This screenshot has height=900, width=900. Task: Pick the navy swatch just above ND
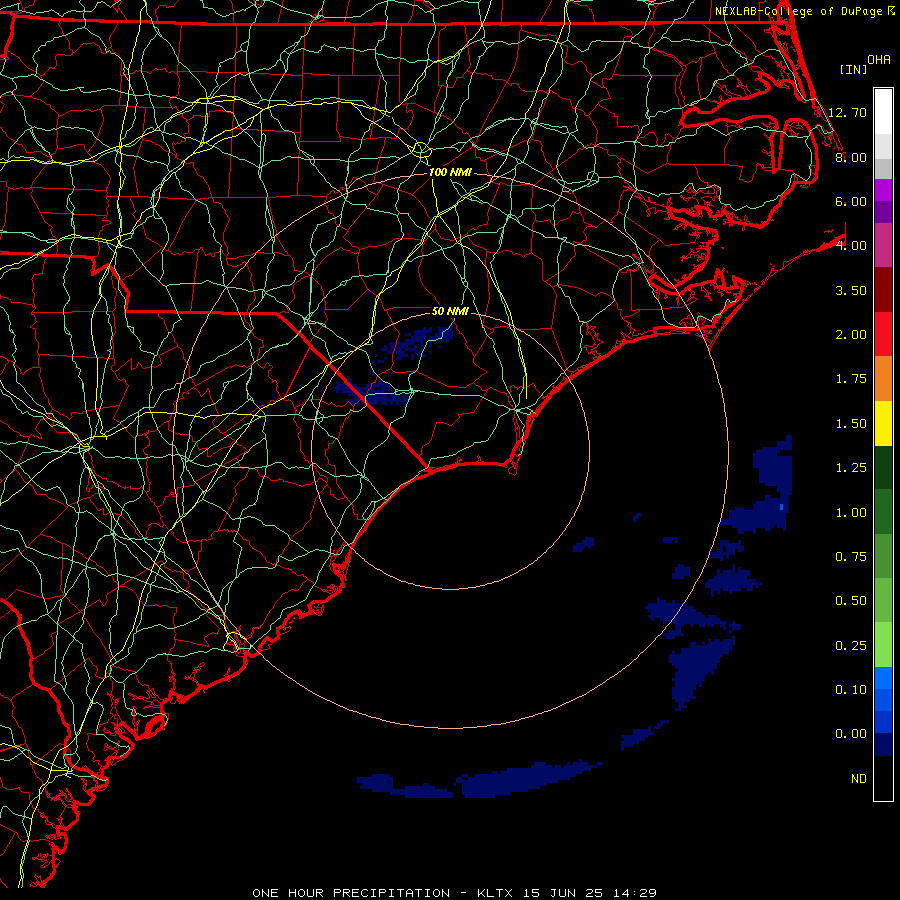[883, 744]
